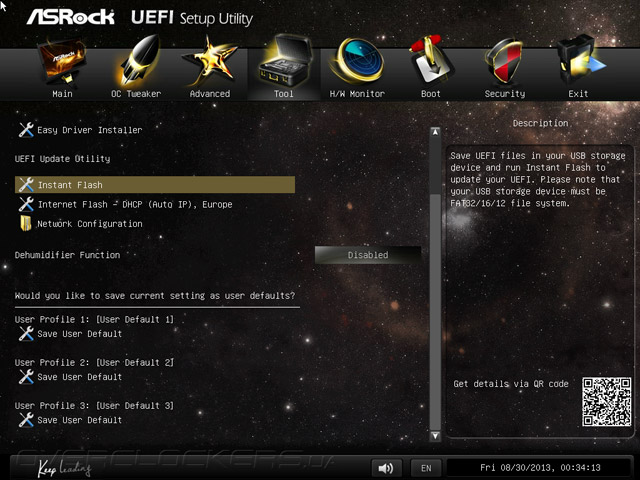The width and height of the screenshot is (640, 480).
Task: Save User Default for Profile 2
Action: pos(80,377)
